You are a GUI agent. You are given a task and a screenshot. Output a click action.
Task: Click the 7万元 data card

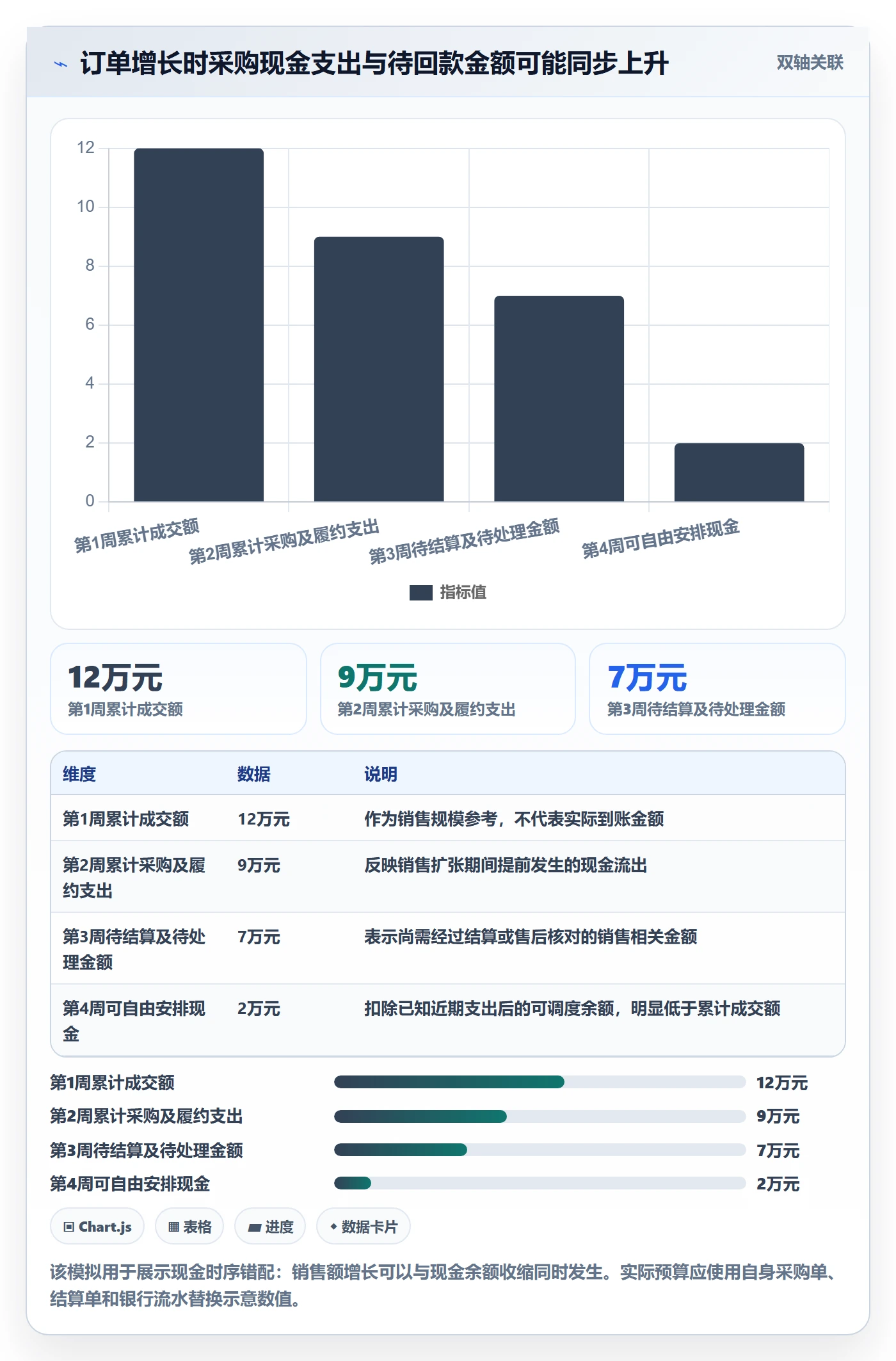click(717, 689)
